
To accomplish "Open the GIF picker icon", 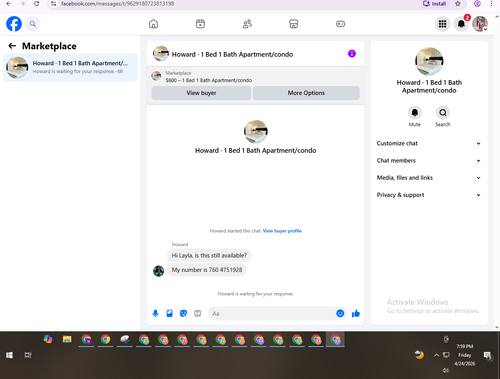I will pos(198,313).
